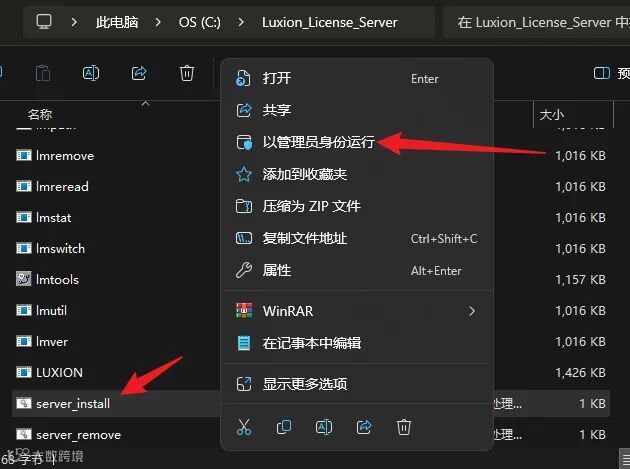Select 以管理员身份运行 to run as administrator
This screenshot has height=469, width=630.
(x=357, y=142)
